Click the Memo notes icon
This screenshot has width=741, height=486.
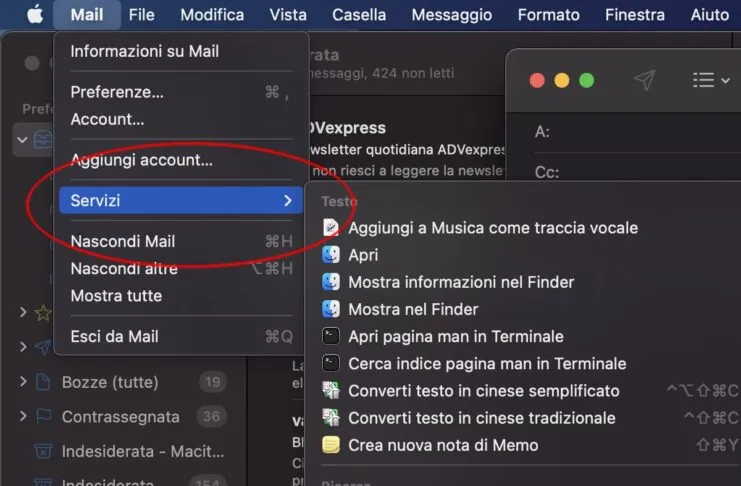point(331,445)
